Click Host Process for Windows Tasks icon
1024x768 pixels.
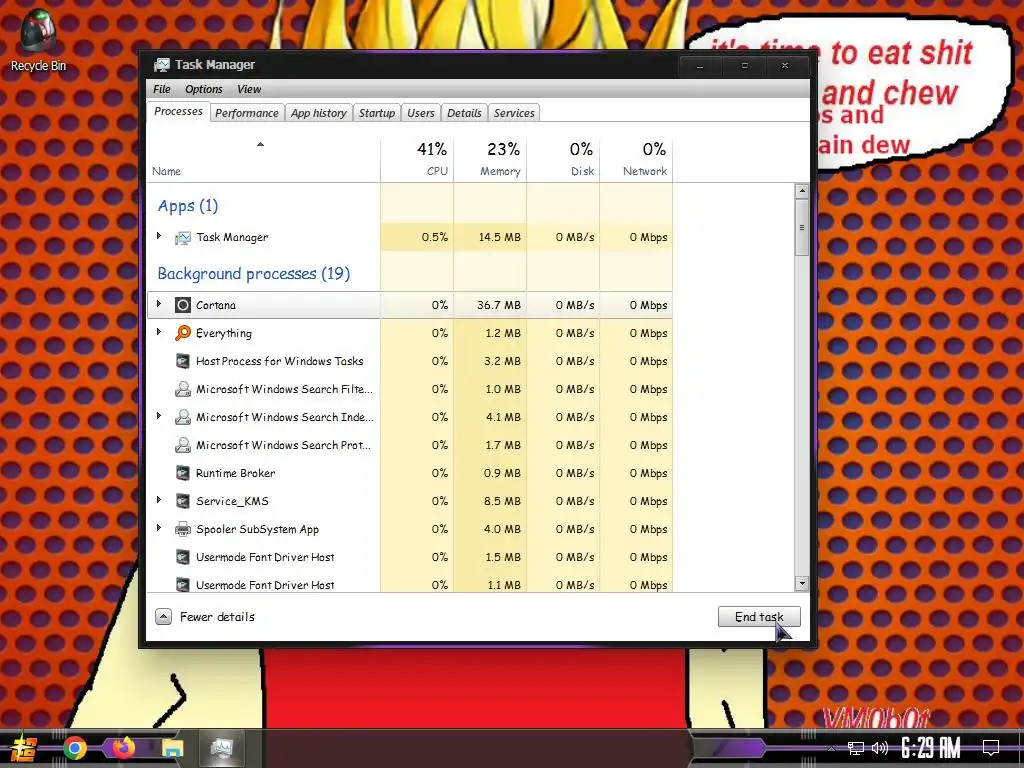pyautogui.click(x=183, y=361)
